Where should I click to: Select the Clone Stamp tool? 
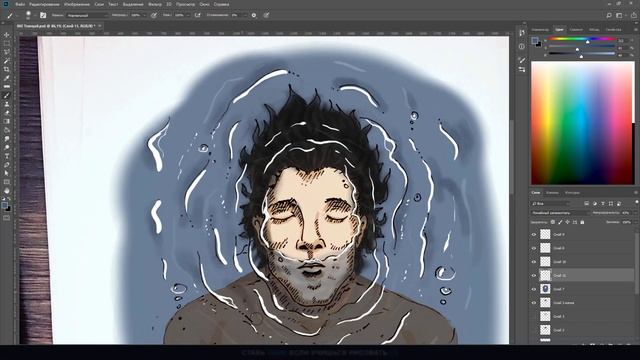click(7, 104)
